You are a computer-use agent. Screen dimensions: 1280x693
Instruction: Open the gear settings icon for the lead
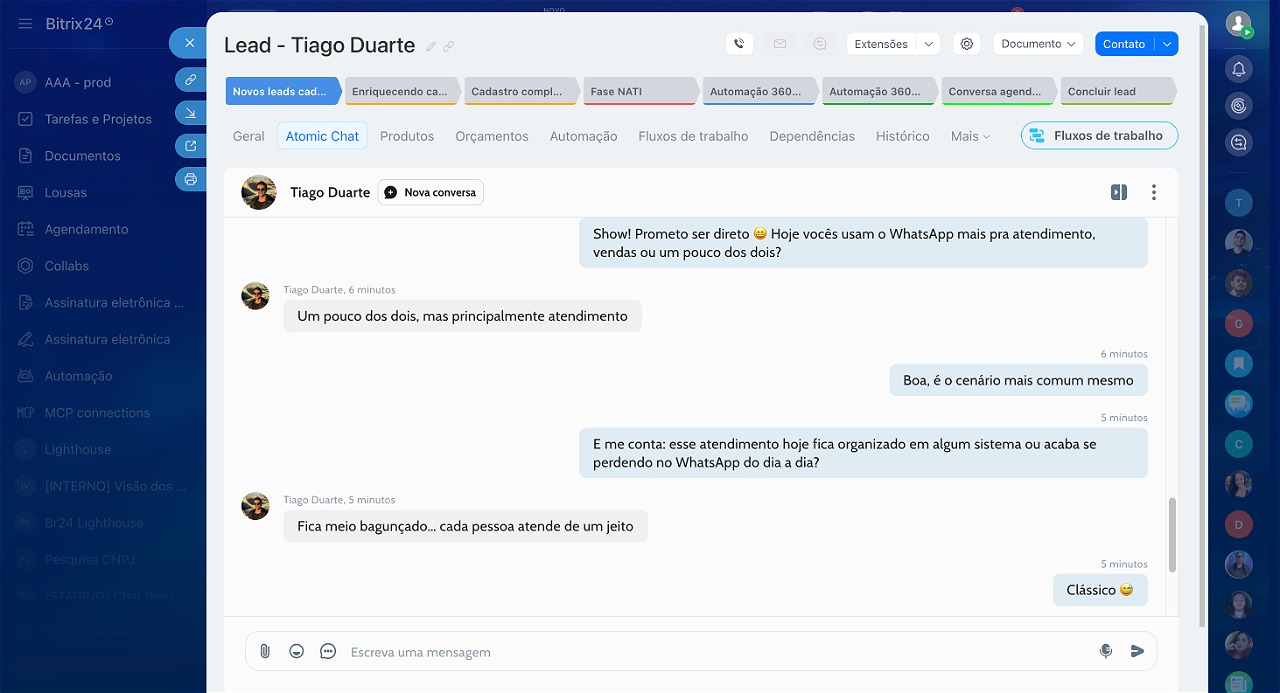tap(966, 44)
